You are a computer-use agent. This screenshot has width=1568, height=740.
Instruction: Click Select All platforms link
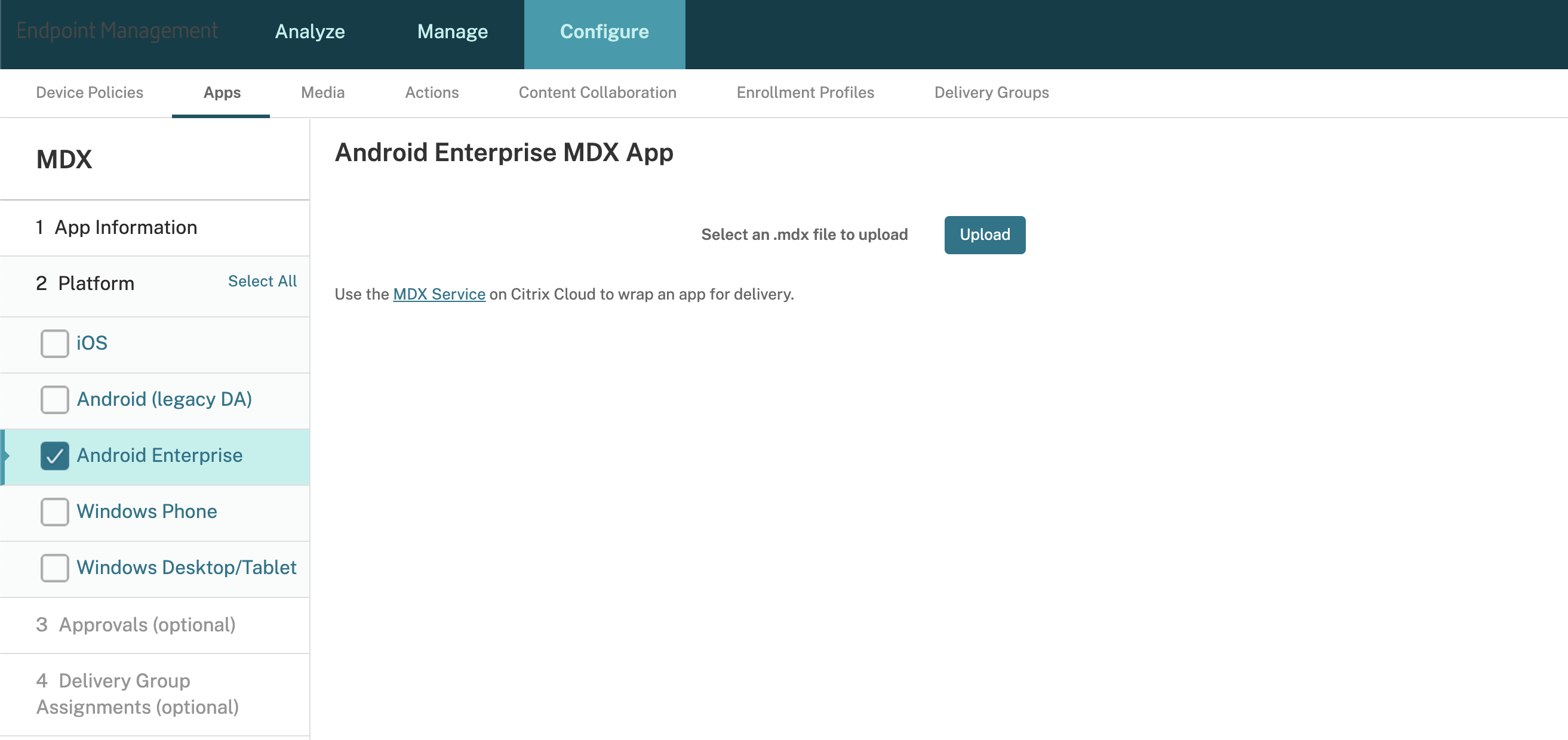(x=262, y=281)
